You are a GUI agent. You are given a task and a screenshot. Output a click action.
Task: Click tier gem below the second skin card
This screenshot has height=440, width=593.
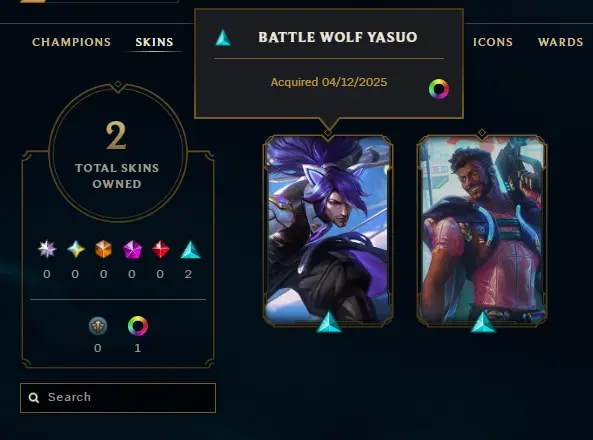(483, 322)
